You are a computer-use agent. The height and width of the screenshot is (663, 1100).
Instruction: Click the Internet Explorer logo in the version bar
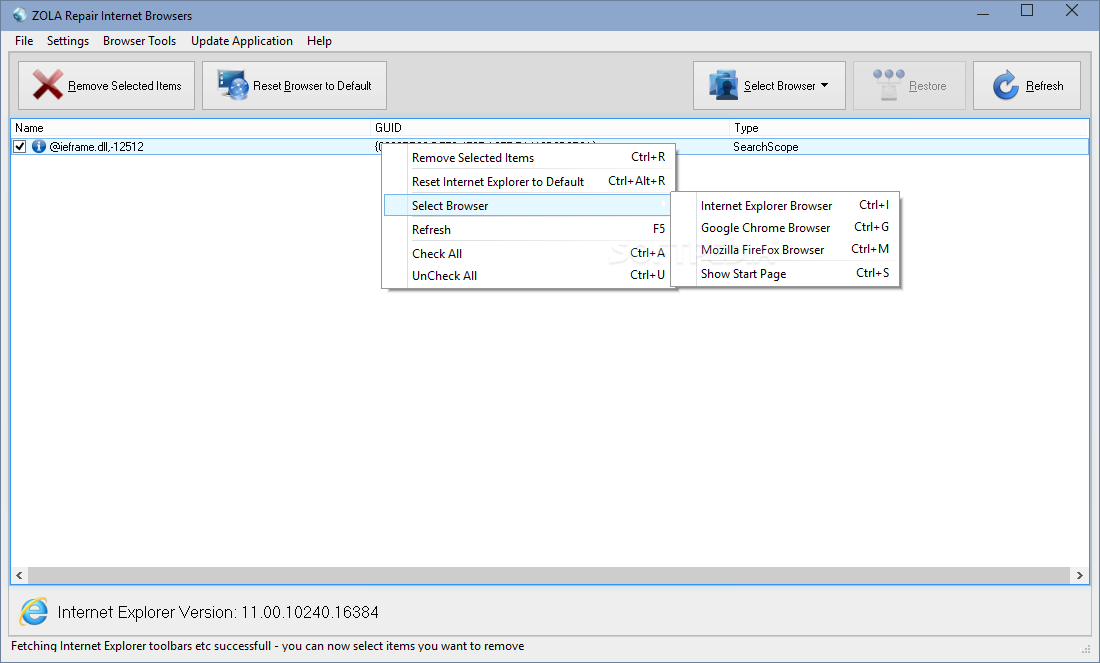(34, 612)
